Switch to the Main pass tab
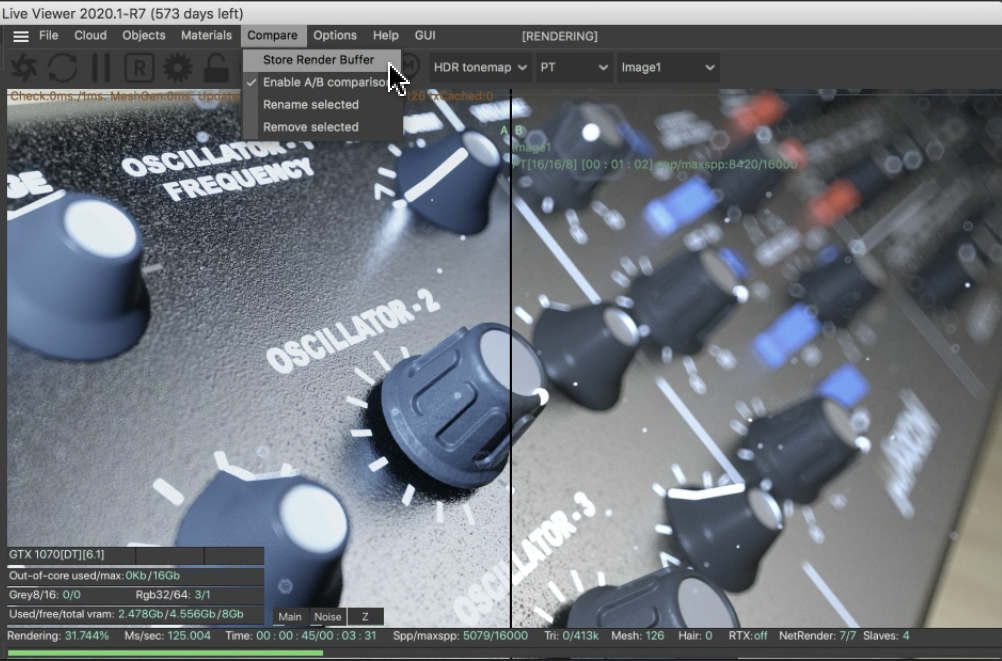Screen dimensions: 1002x661 click(290, 617)
